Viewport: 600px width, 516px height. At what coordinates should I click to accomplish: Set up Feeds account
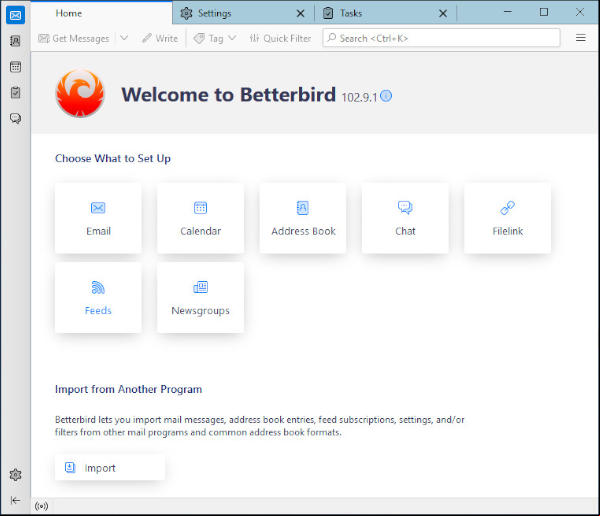tap(98, 297)
